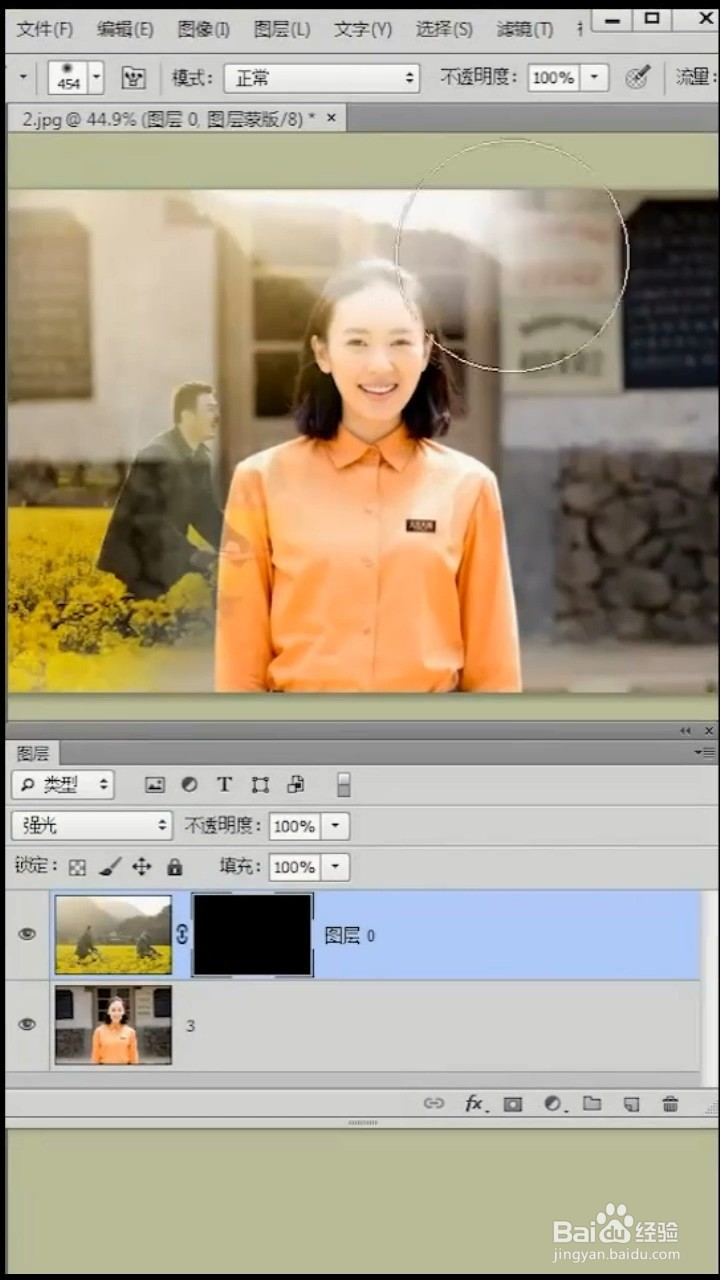Select the 图层 panel tab
This screenshot has width=720, height=1280.
[x=32, y=752]
